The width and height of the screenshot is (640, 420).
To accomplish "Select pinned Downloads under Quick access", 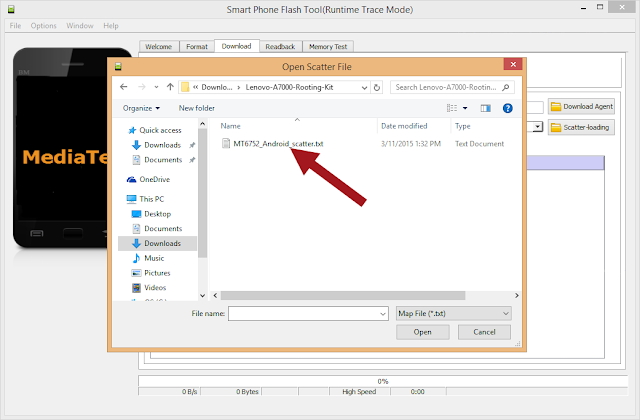I will 162,145.
